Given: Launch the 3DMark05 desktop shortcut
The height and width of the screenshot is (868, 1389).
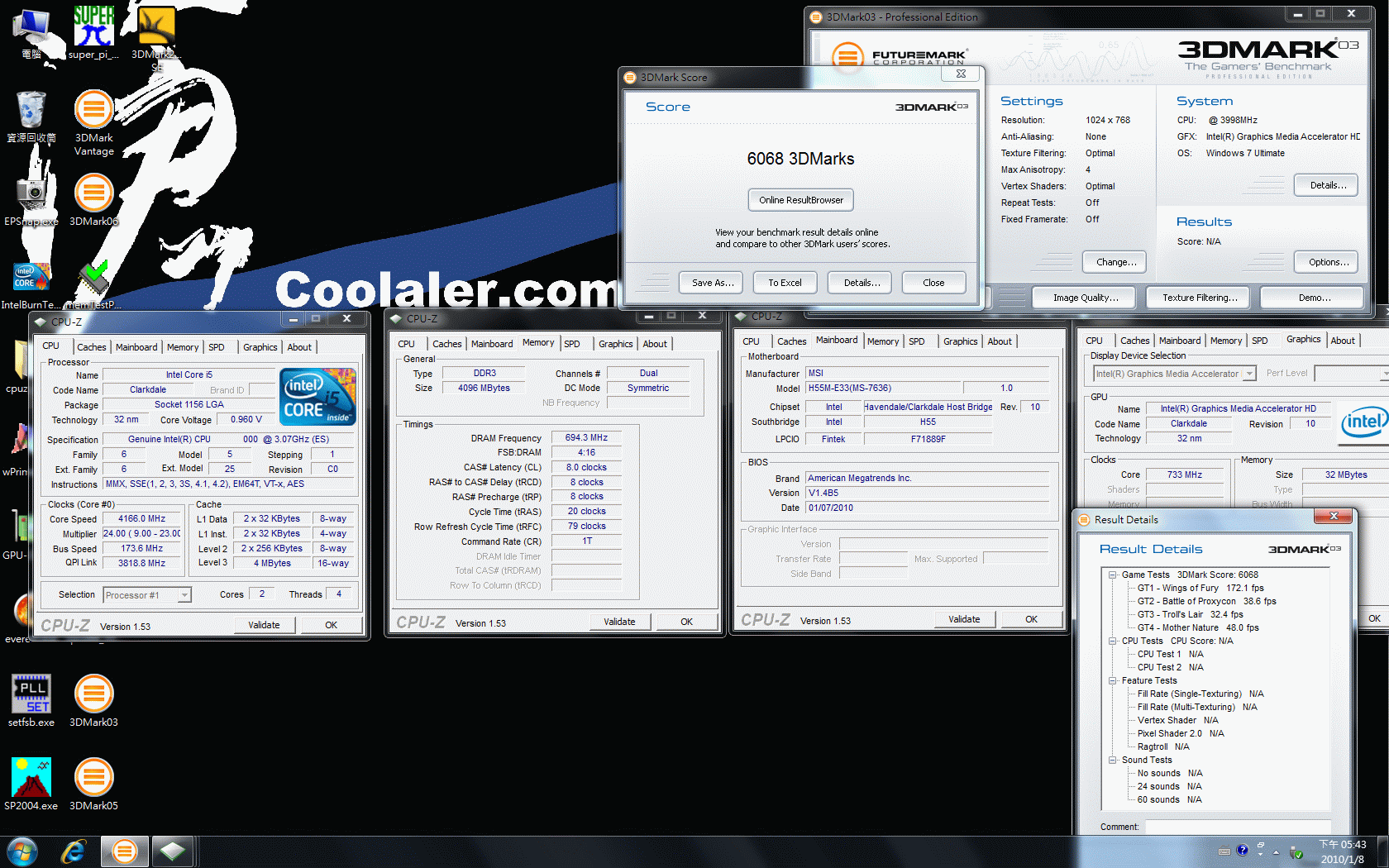Looking at the screenshot, I should pyautogui.click(x=94, y=785).
